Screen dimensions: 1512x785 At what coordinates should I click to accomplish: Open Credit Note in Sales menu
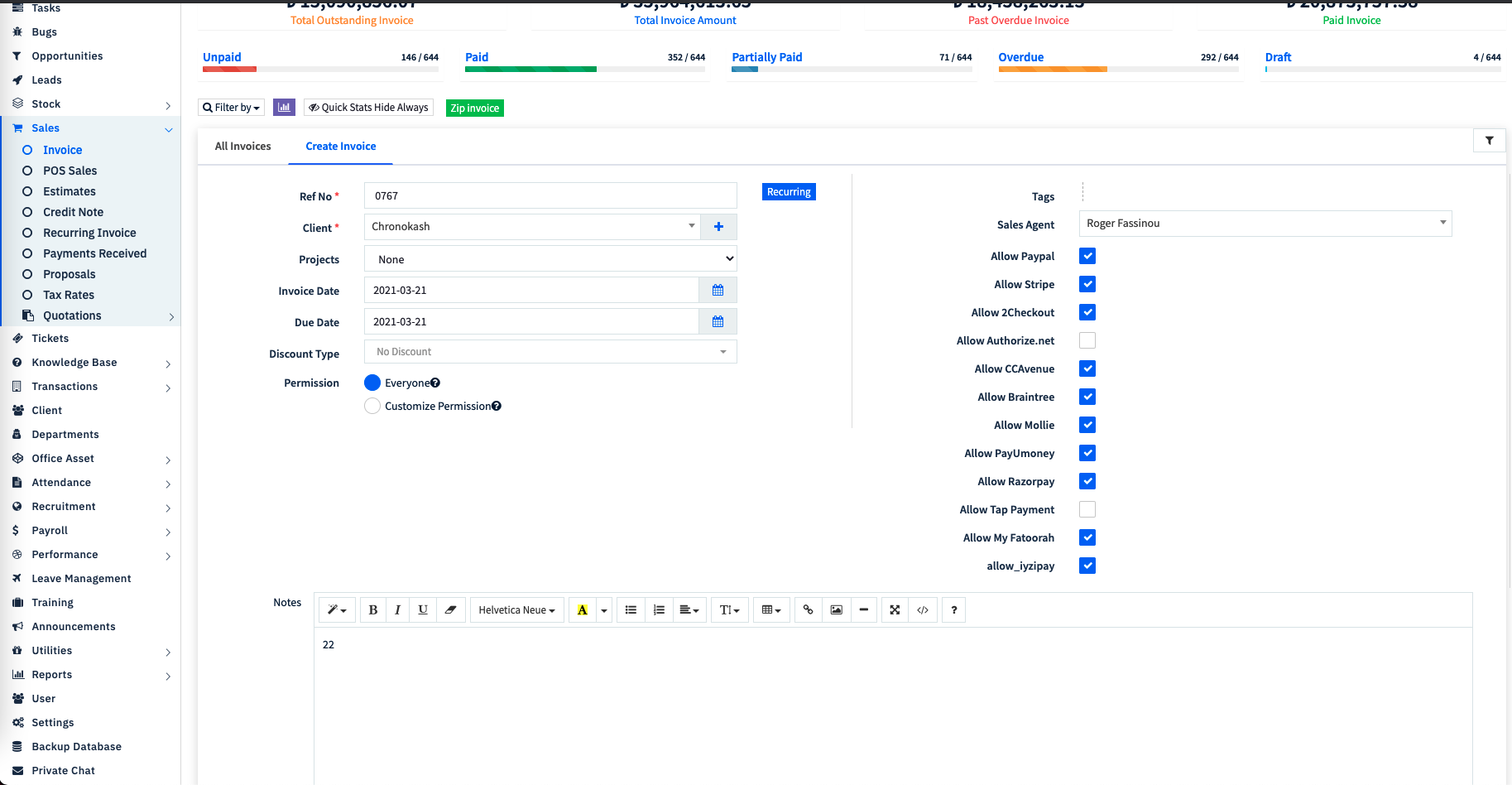(73, 212)
